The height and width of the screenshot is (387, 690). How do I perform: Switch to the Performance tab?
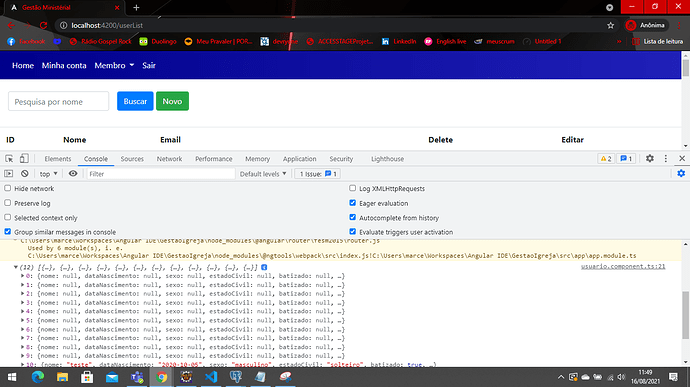pyautogui.click(x=213, y=159)
